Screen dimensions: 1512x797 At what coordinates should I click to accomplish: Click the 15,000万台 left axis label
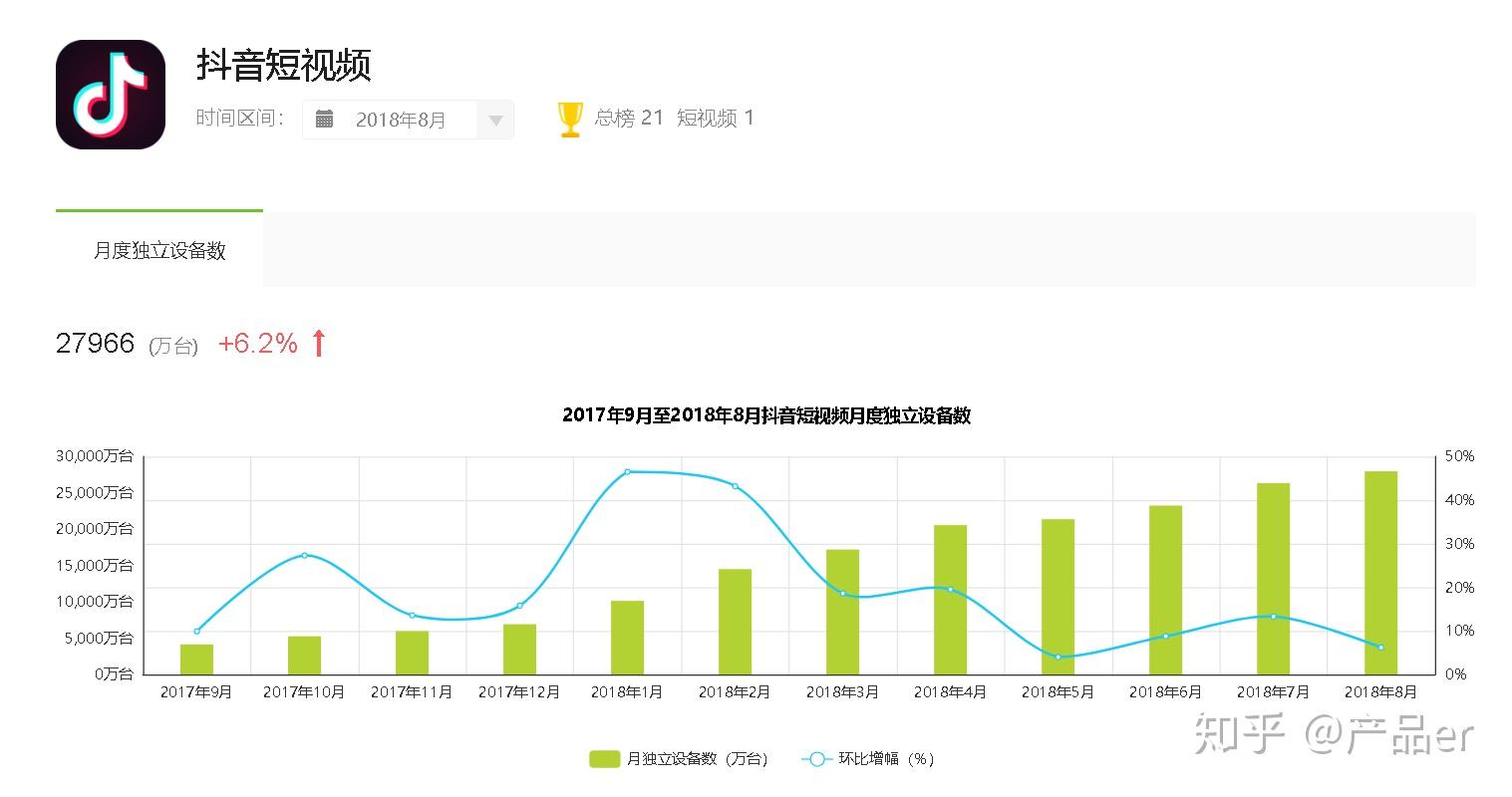(x=95, y=565)
